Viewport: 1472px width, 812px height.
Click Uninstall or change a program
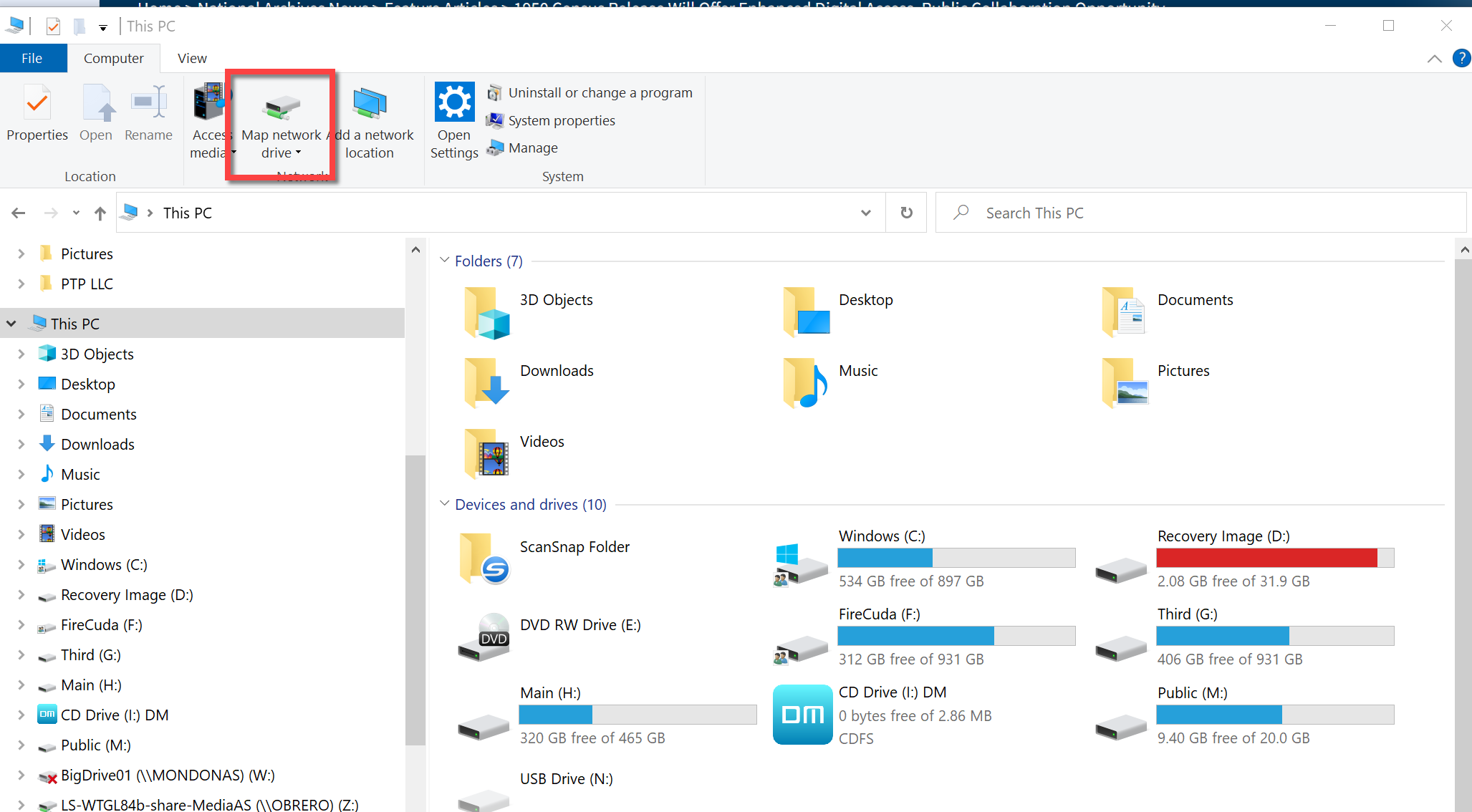pyautogui.click(x=600, y=92)
